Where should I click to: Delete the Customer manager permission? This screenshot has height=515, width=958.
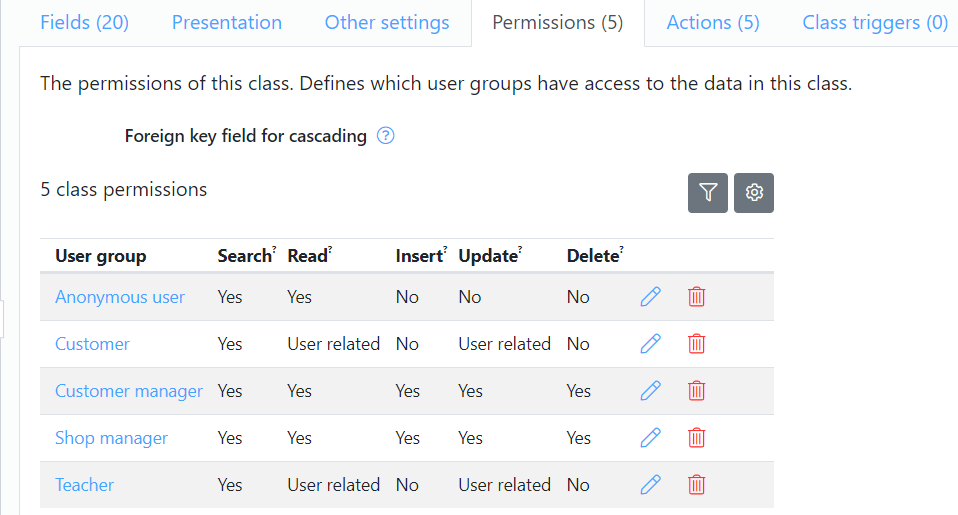pos(697,391)
